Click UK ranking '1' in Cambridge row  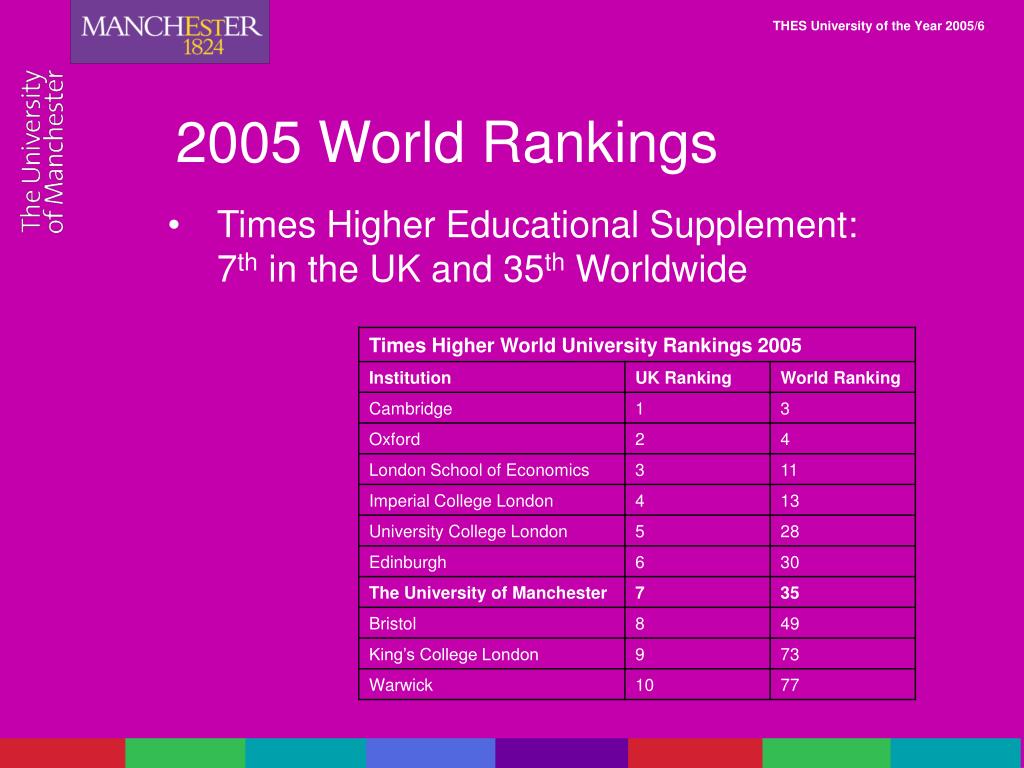[x=639, y=409]
